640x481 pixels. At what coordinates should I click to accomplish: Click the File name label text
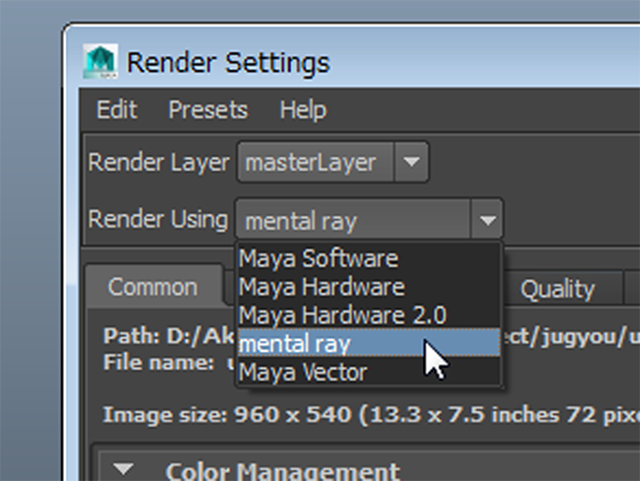coord(158,362)
